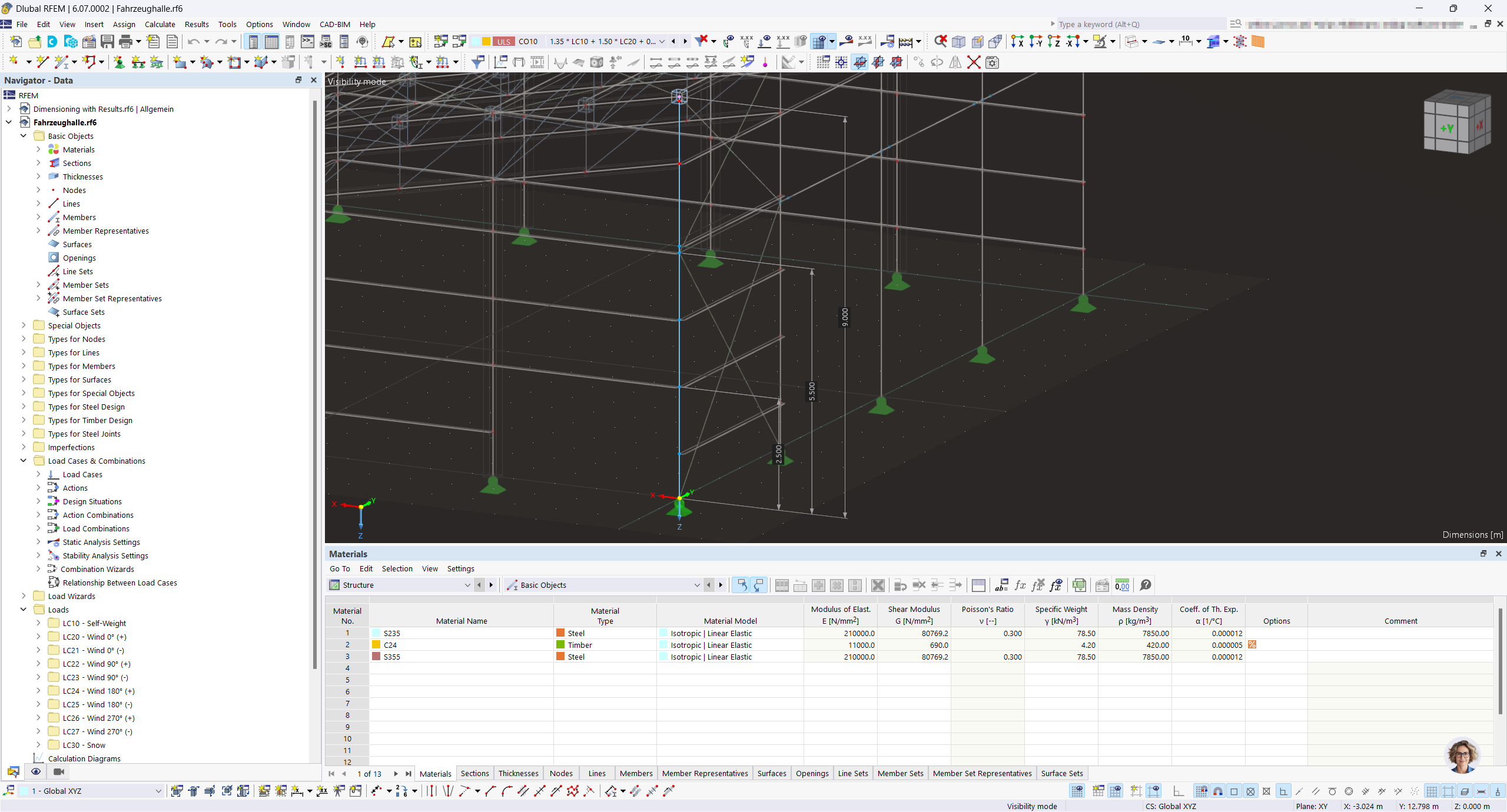Click the Settings button in Materials panel

[x=460, y=568]
